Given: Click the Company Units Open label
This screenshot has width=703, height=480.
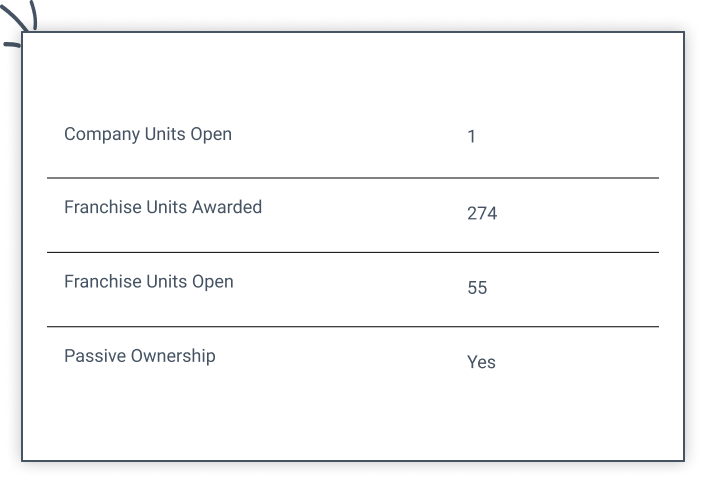Looking at the screenshot, I should click(148, 134).
